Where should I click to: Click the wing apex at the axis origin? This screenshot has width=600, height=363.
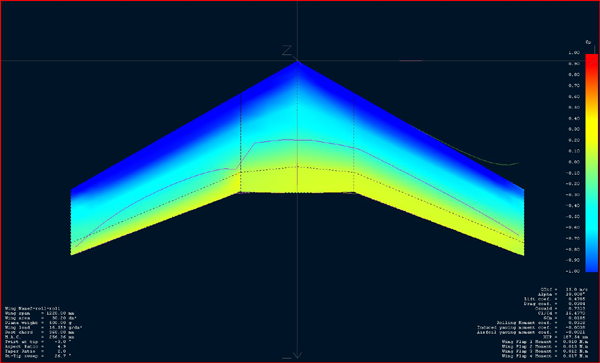click(x=298, y=61)
